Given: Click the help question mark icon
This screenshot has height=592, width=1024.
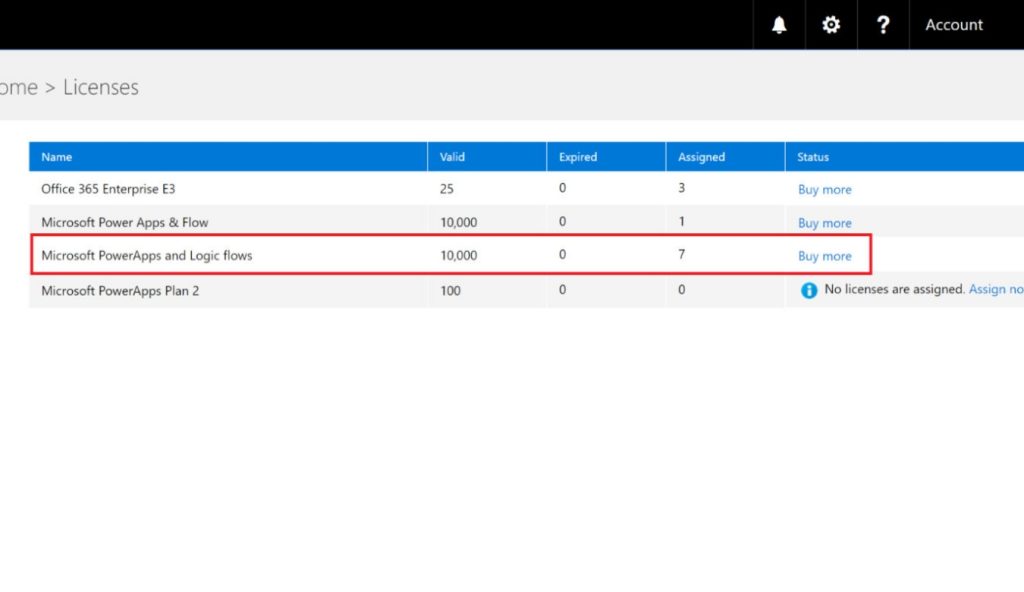Looking at the screenshot, I should (x=883, y=25).
